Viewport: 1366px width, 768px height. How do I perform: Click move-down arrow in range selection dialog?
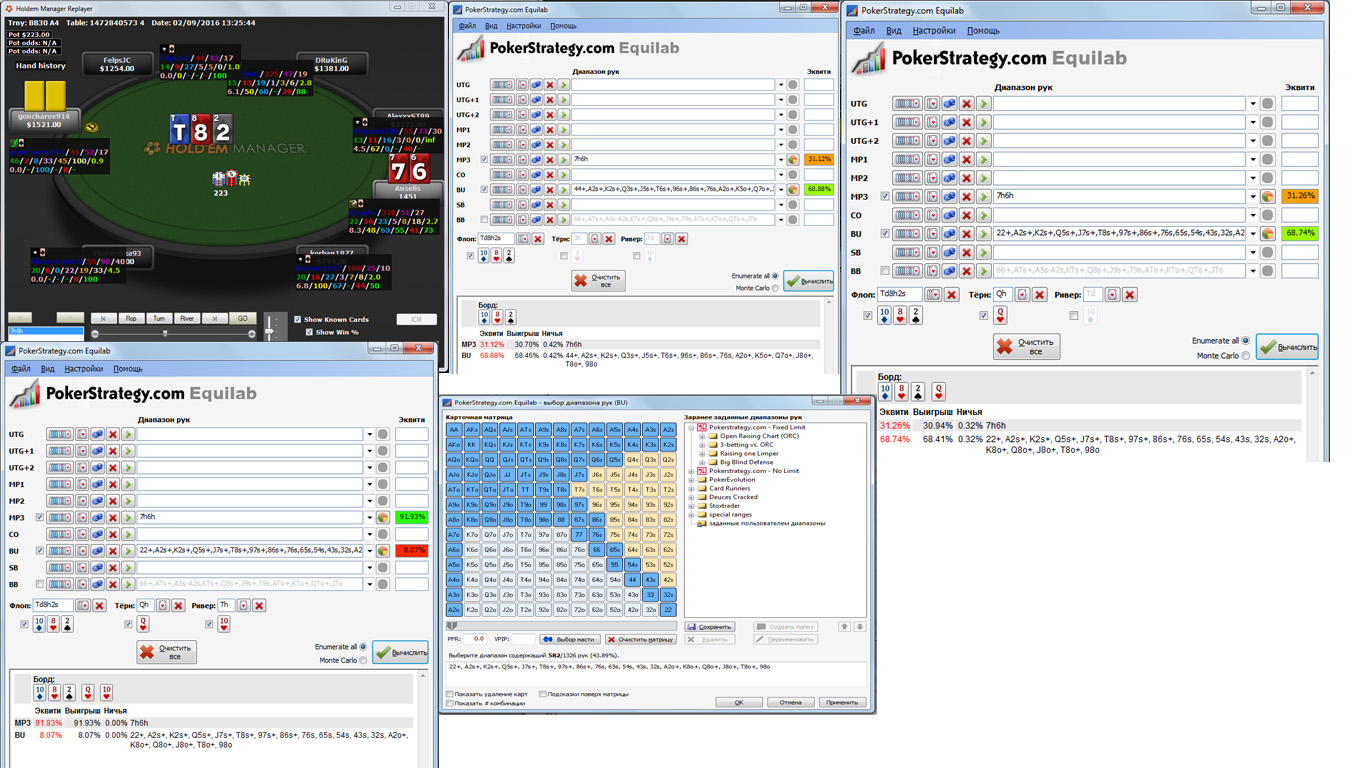[859, 627]
